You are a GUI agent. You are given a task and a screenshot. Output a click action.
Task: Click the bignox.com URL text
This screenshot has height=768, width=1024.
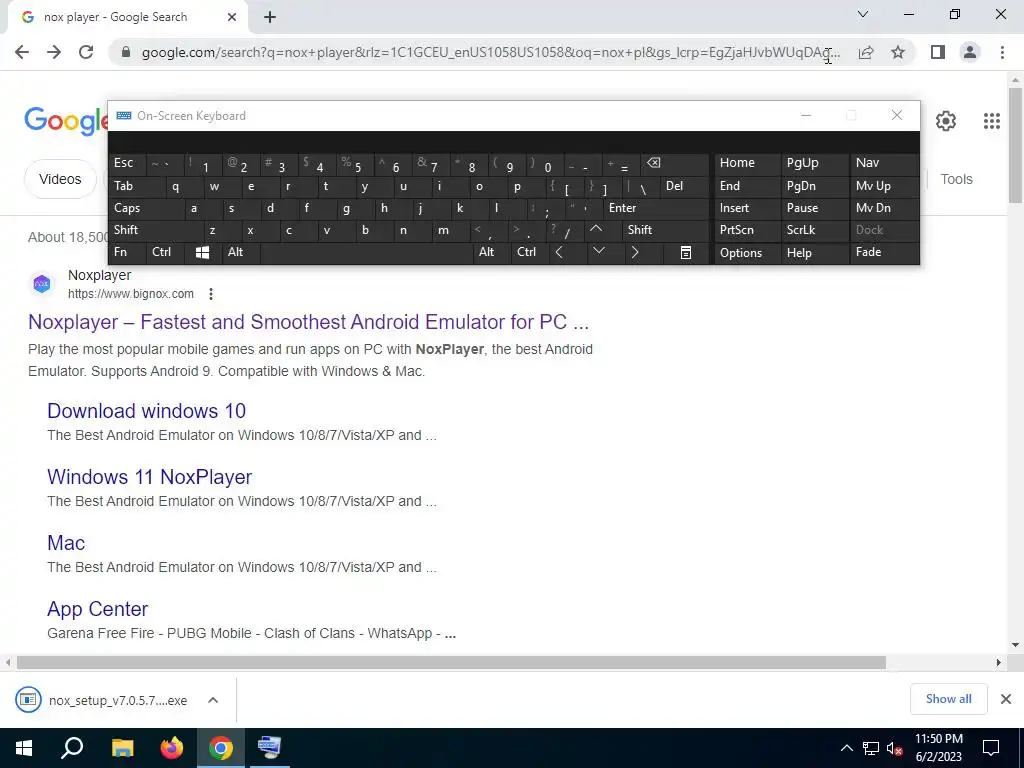pyautogui.click(x=131, y=294)
